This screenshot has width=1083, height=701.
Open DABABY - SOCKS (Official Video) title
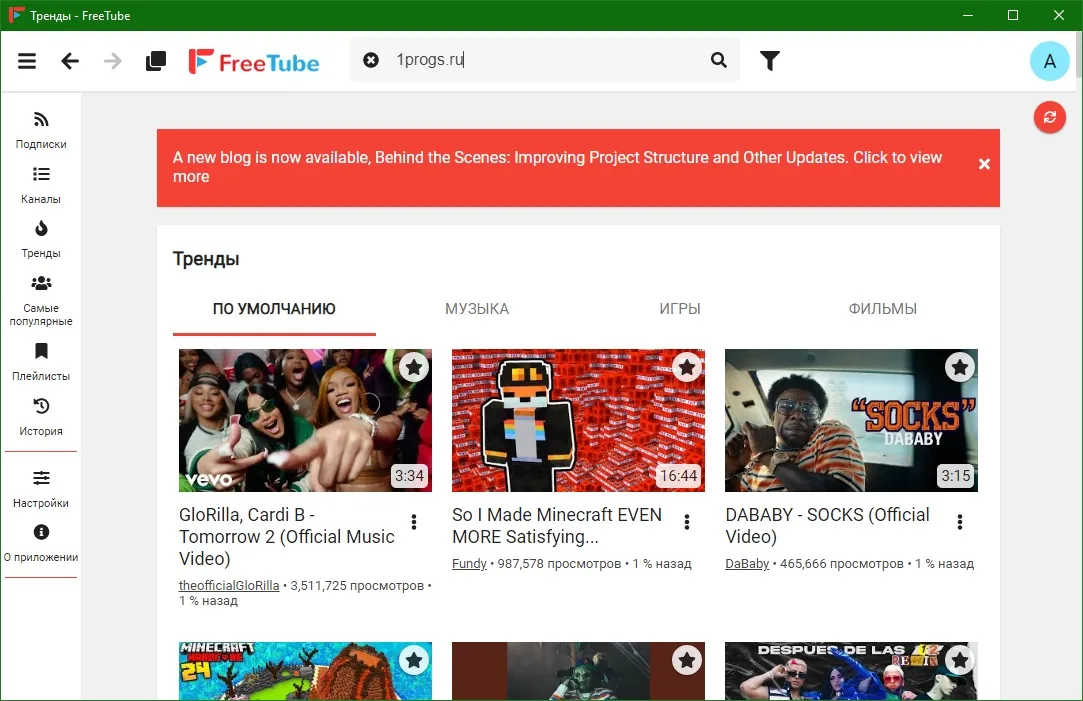pyautogui.click(x=827, y=526)
